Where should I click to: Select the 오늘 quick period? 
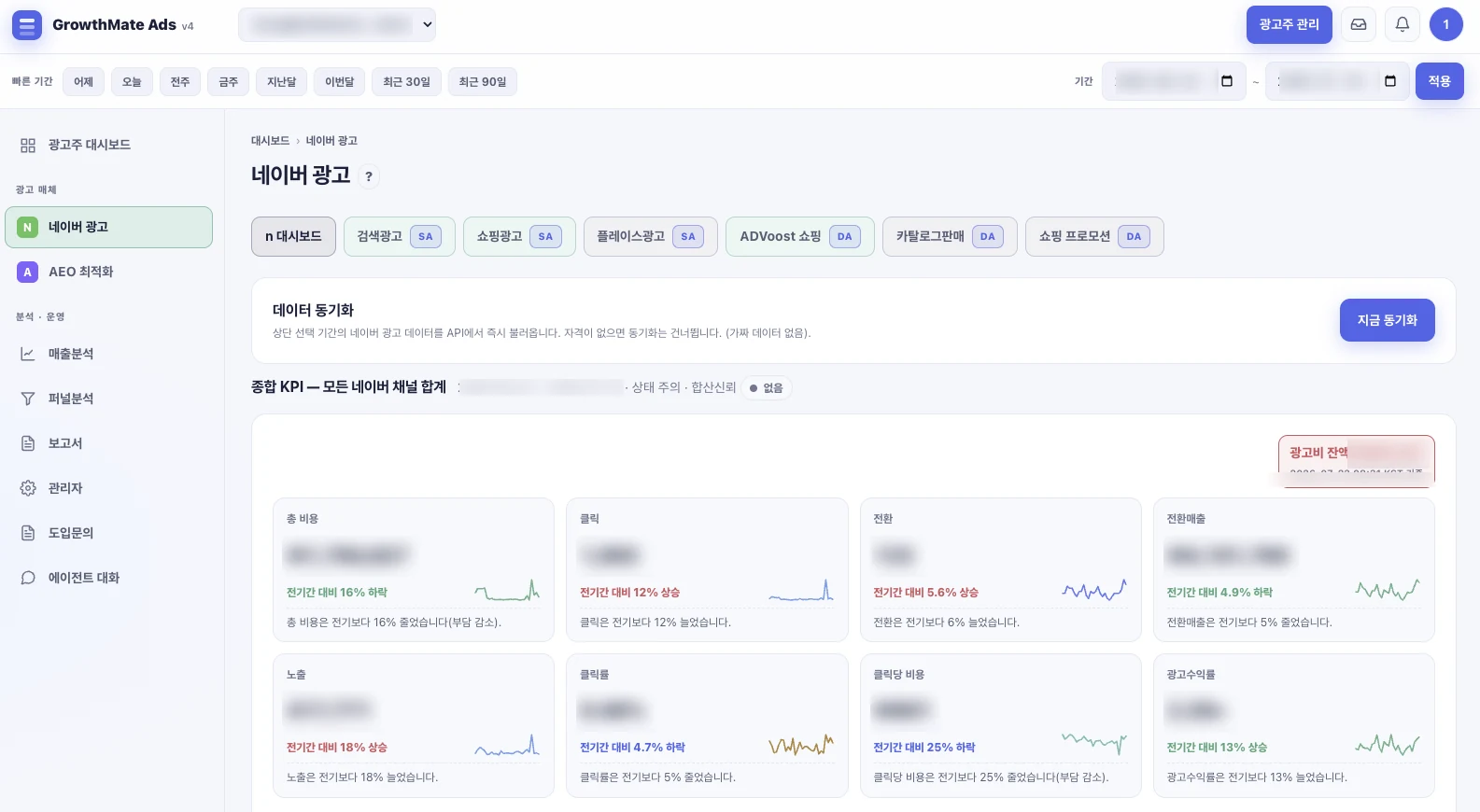tap(132, 82)
